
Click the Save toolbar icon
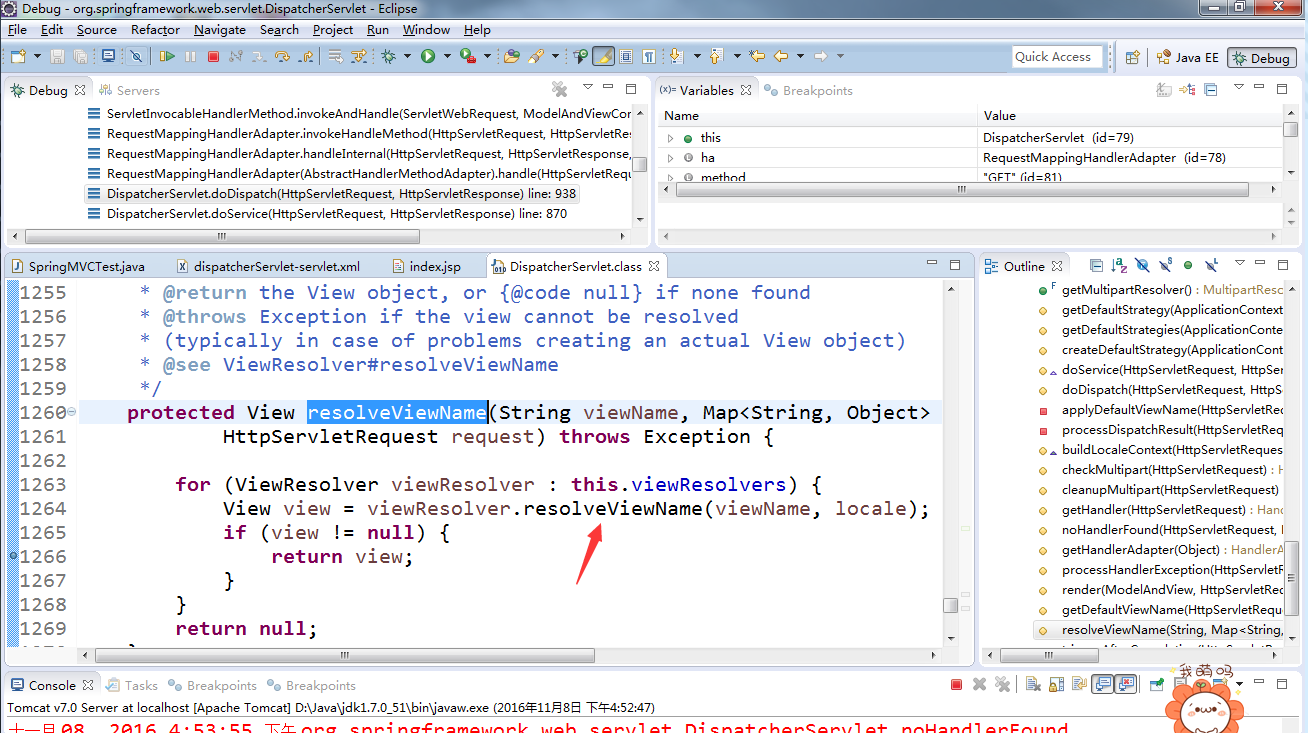pos(57,56)
